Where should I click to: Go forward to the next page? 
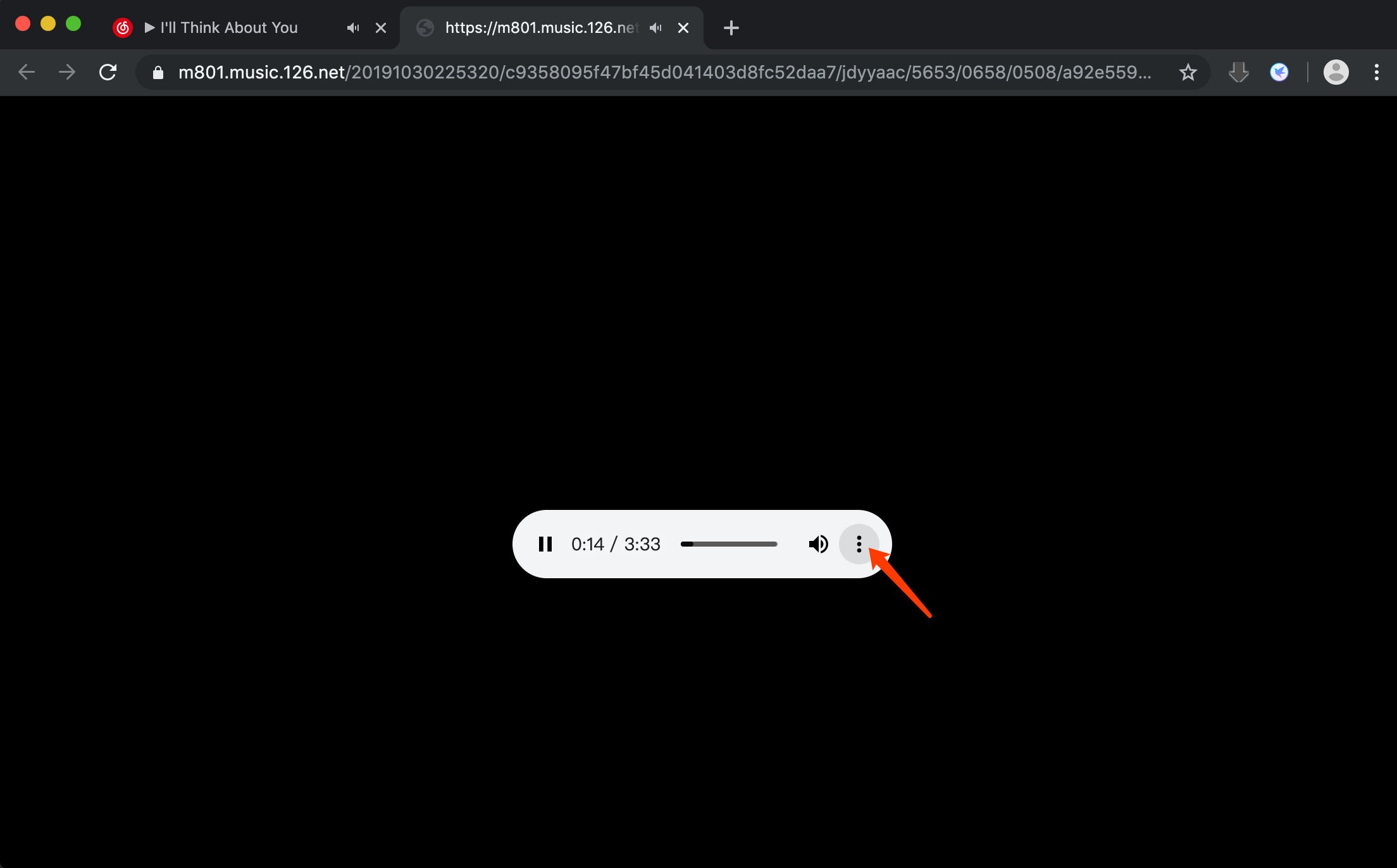(x=67, y=72)
